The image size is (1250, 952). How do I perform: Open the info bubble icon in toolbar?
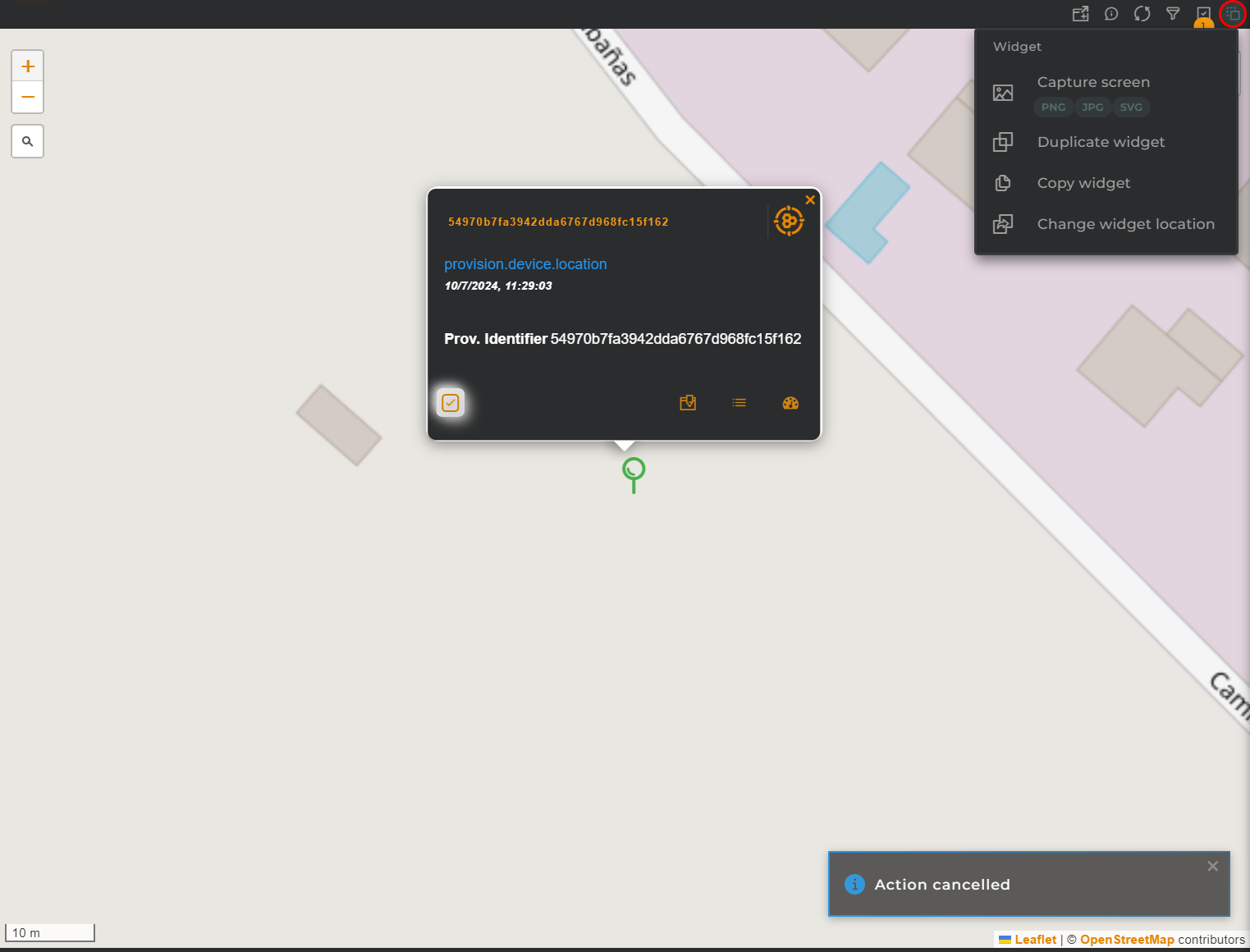pyautogui.click(x=1111, y=14)
